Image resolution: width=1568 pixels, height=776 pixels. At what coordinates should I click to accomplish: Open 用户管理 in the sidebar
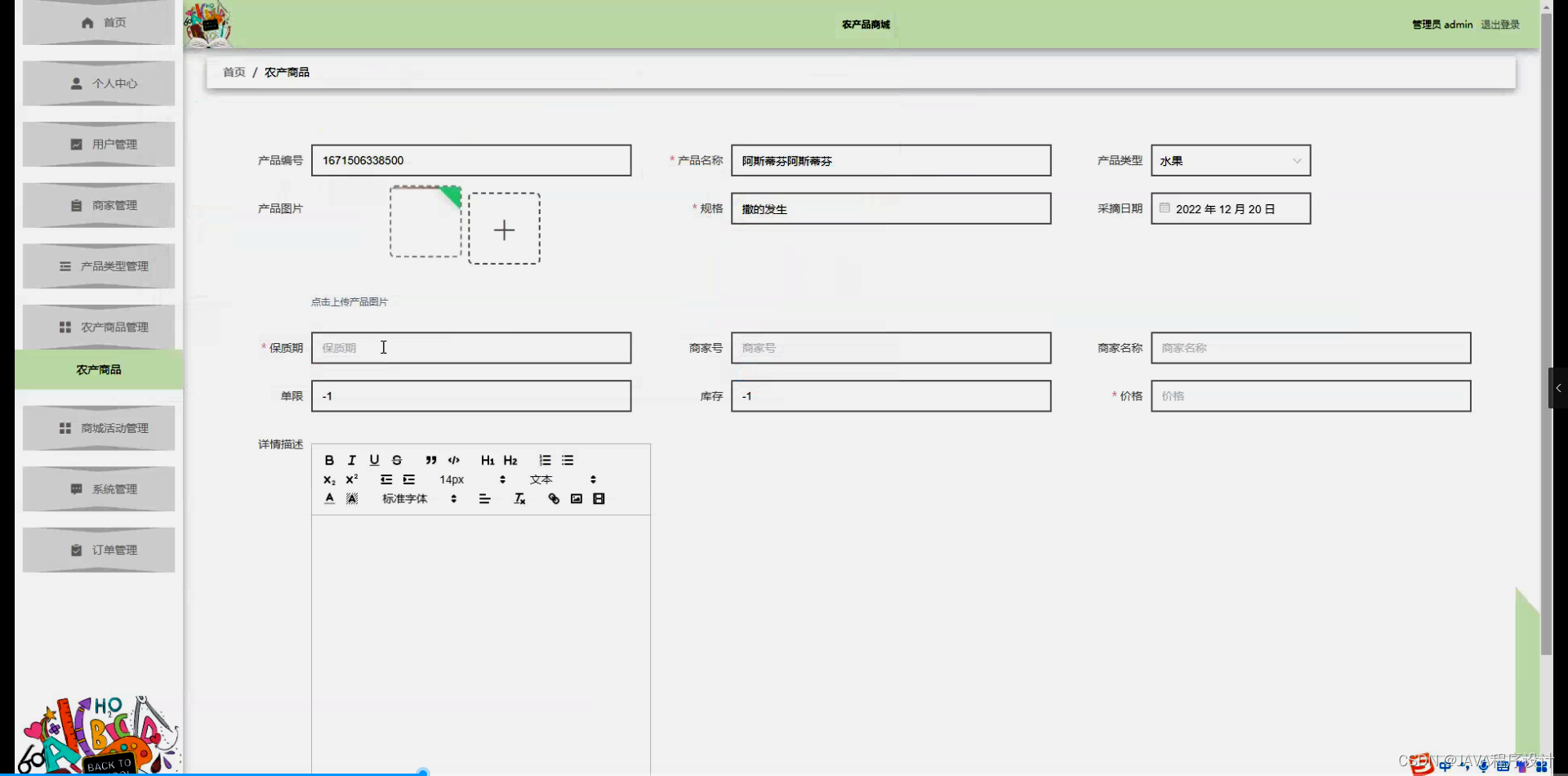click(99, 144)
